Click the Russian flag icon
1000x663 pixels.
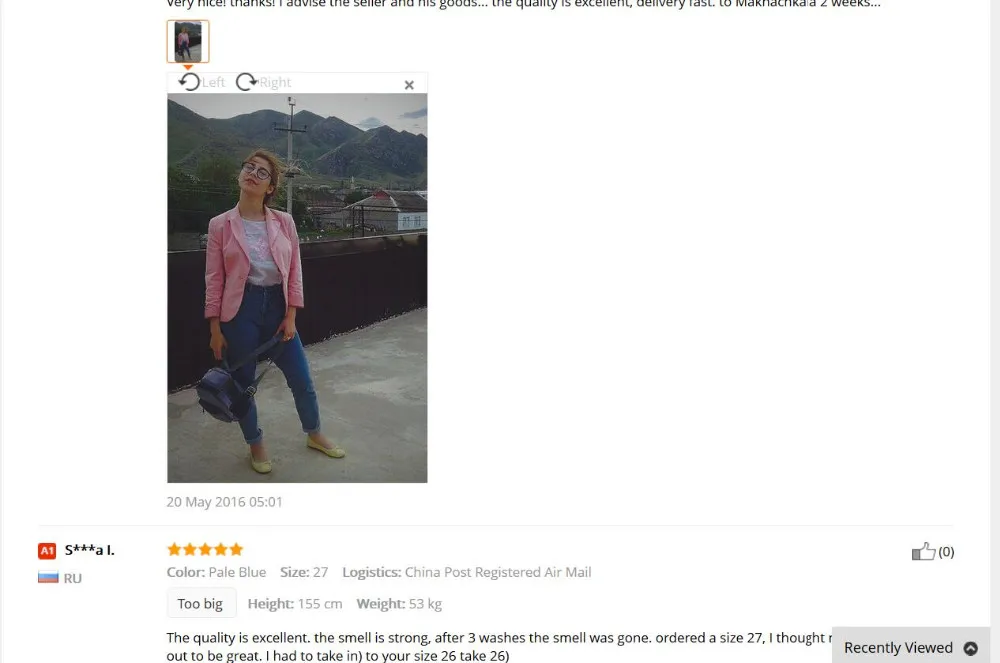(48, 578)
